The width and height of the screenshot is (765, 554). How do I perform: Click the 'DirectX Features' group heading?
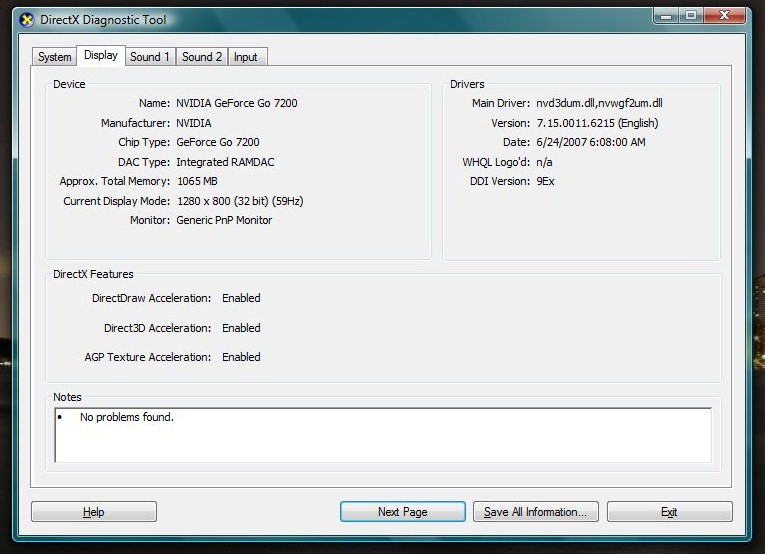93,274
